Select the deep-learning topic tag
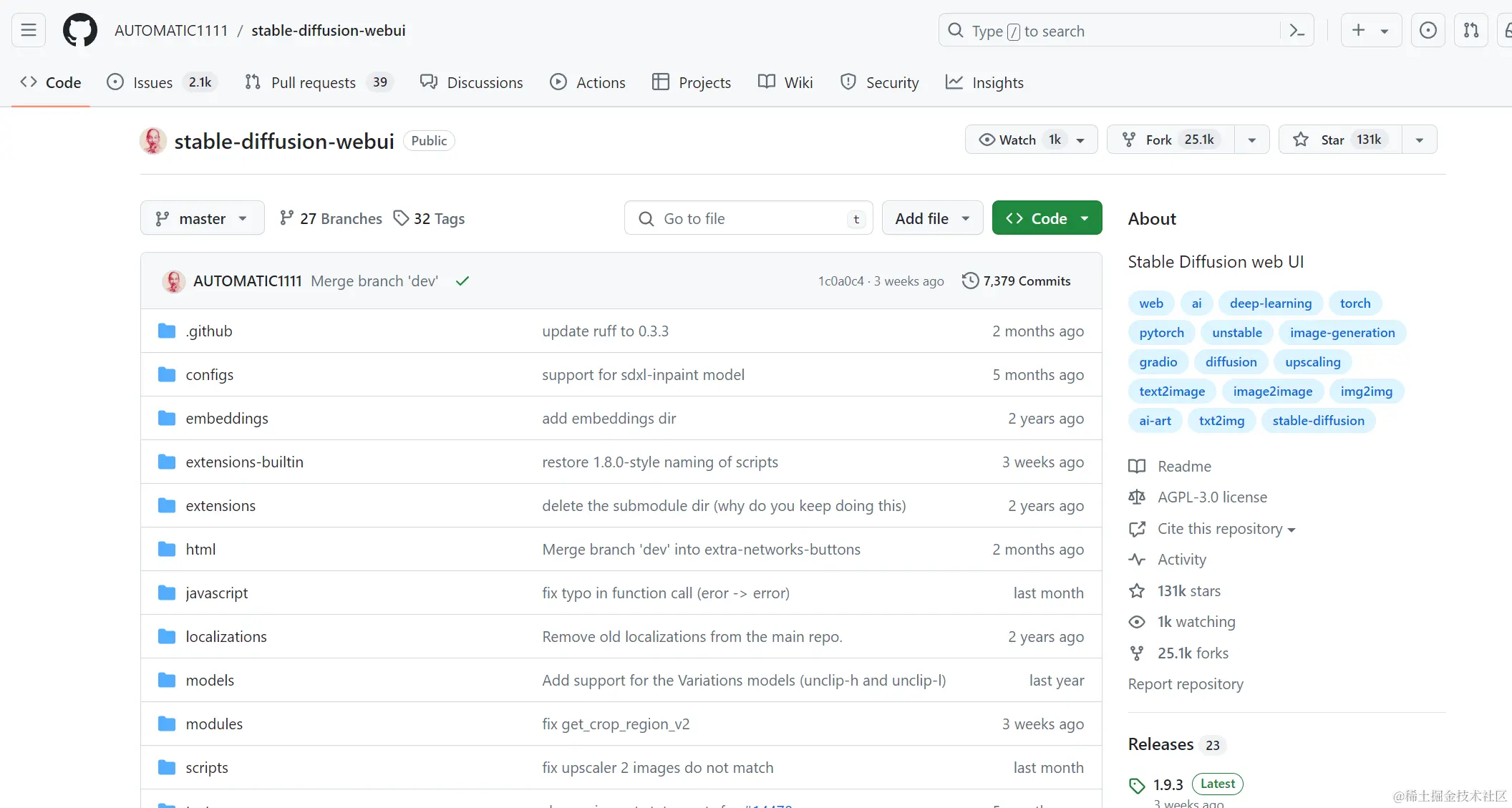Viewport: 1512px width, 808px height. point(1271,303)
